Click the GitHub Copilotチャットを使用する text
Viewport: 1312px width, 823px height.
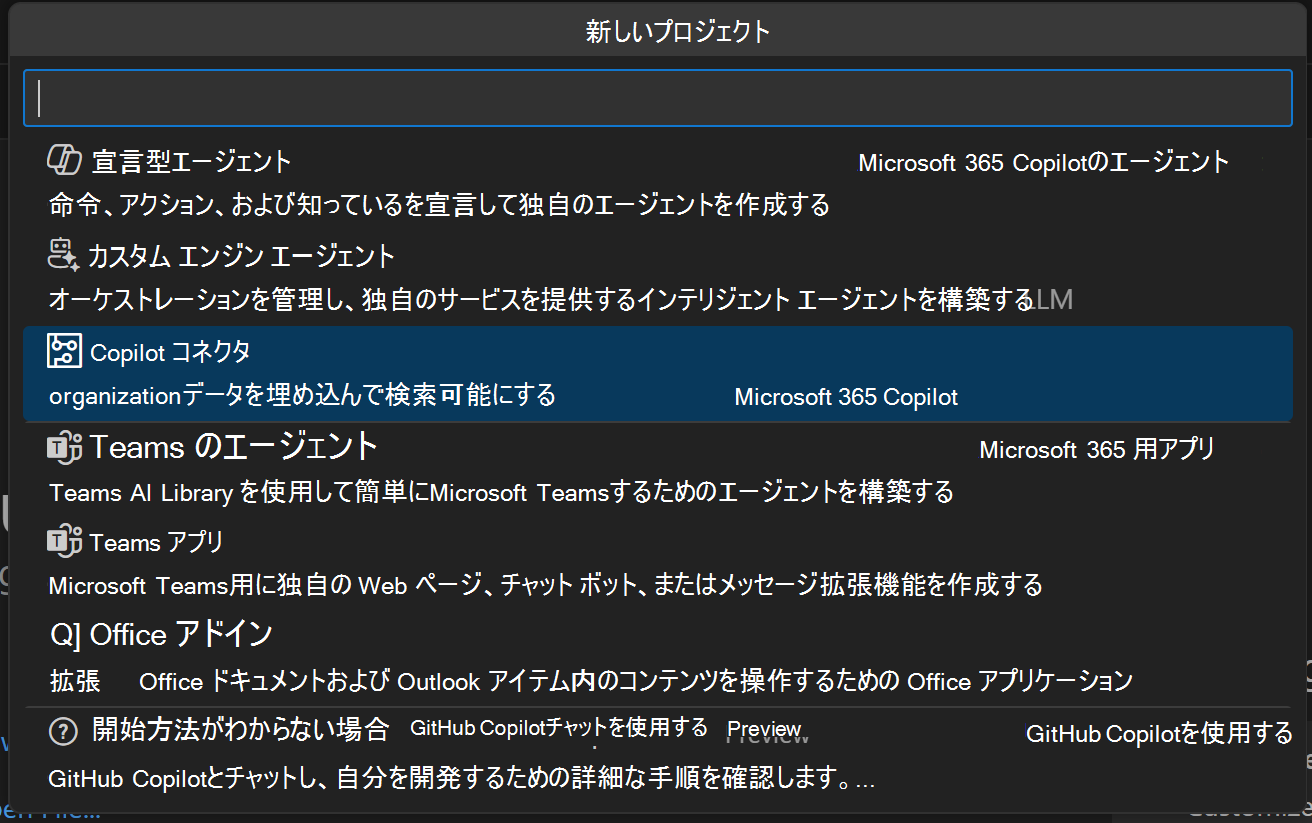(559, 728)
